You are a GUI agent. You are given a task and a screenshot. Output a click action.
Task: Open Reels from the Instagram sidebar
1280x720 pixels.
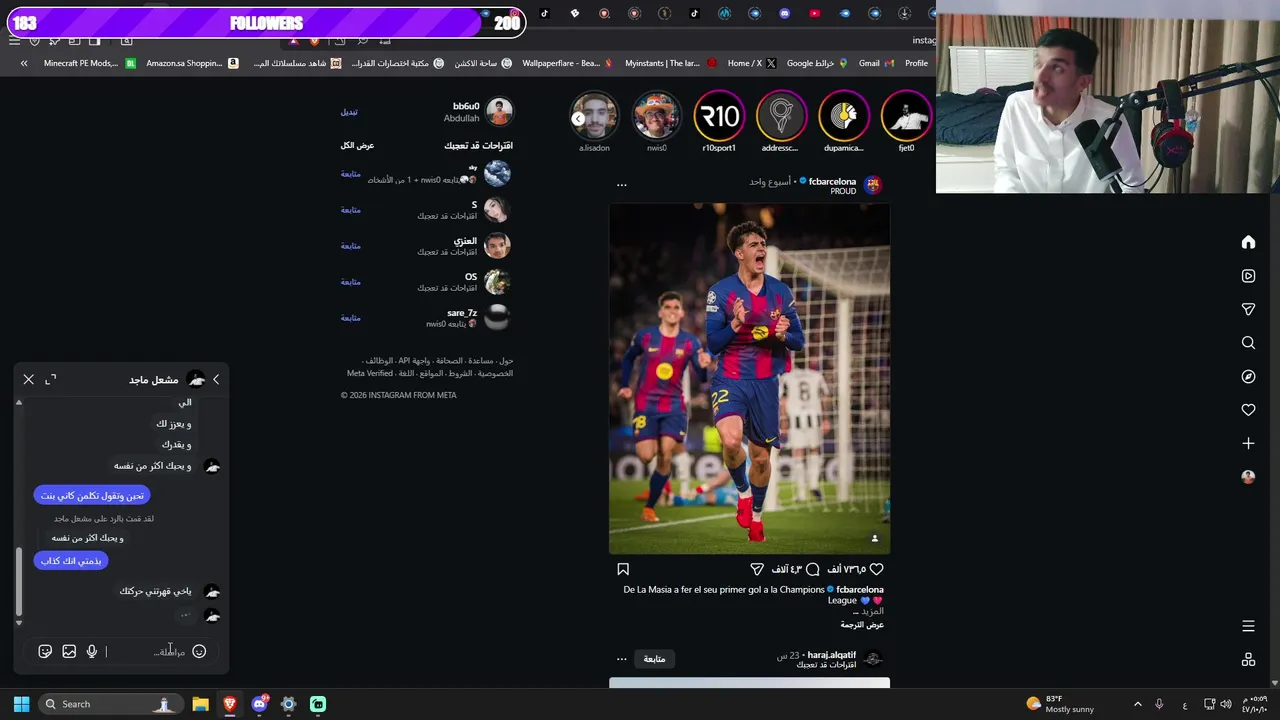tap(1248, 276)
